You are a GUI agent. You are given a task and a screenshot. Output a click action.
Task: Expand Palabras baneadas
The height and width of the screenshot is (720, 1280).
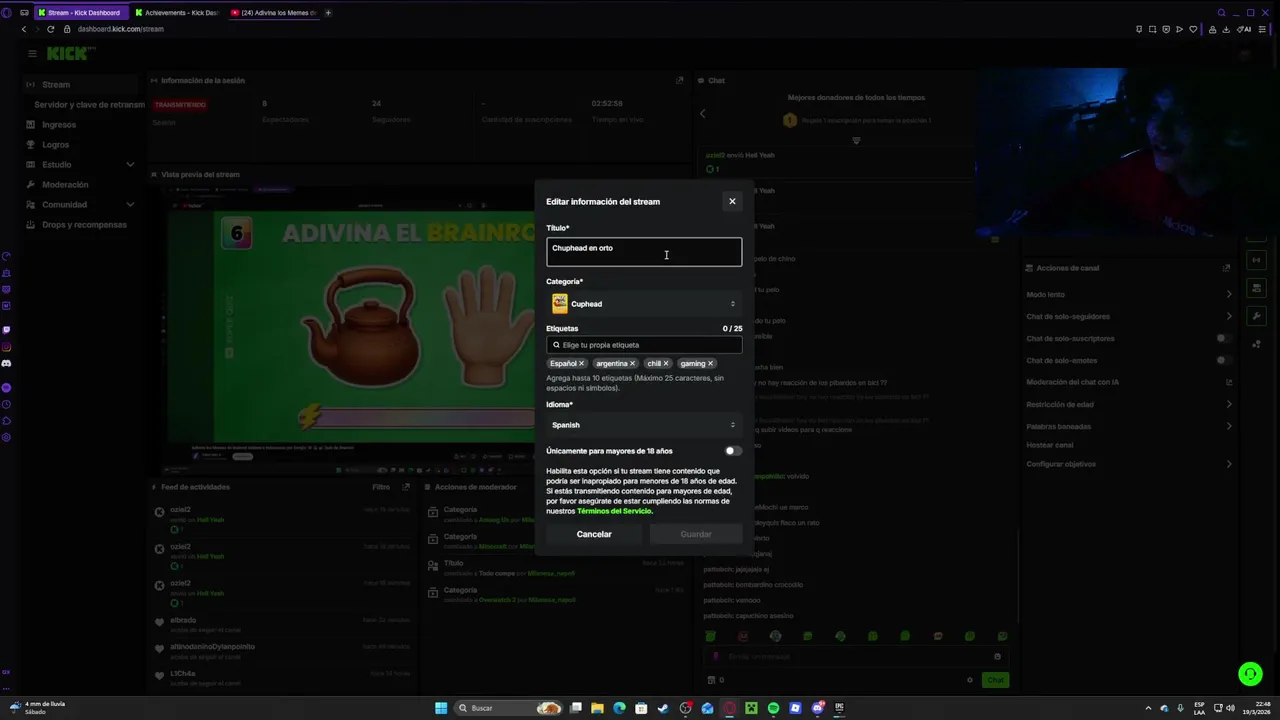click(1229, 427)
